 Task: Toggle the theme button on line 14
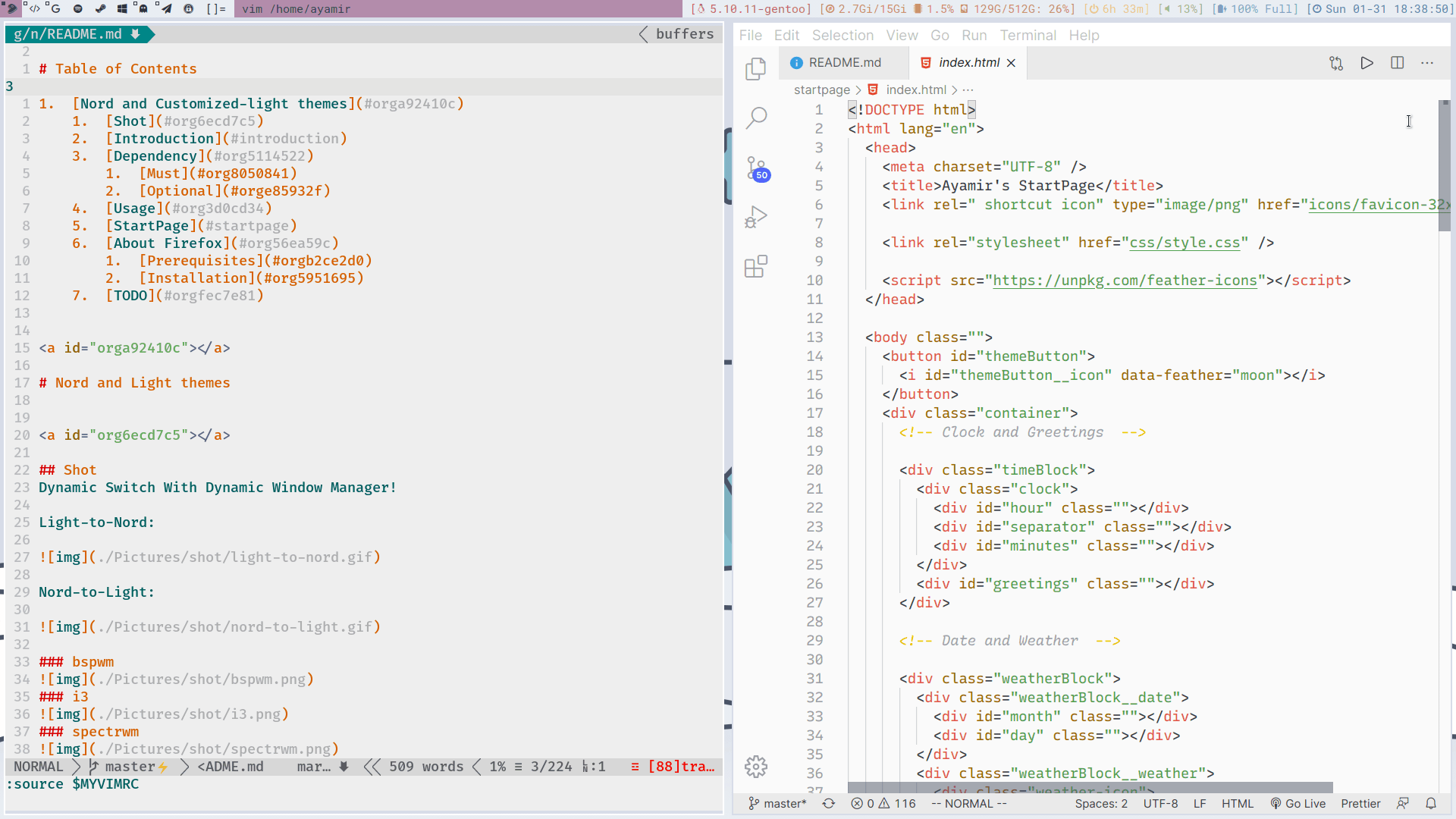click(x=989, y=356)
